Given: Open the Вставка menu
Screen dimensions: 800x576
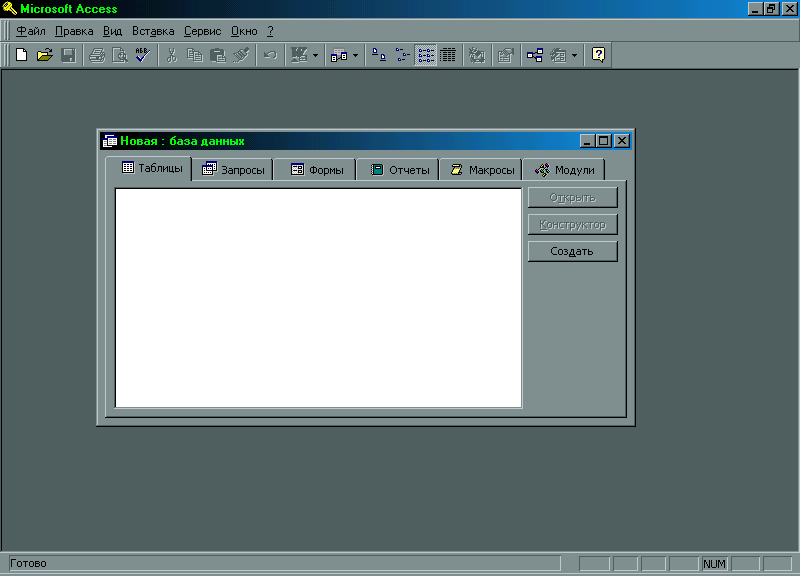Looking at the screenshot, I should coord(153,31).
